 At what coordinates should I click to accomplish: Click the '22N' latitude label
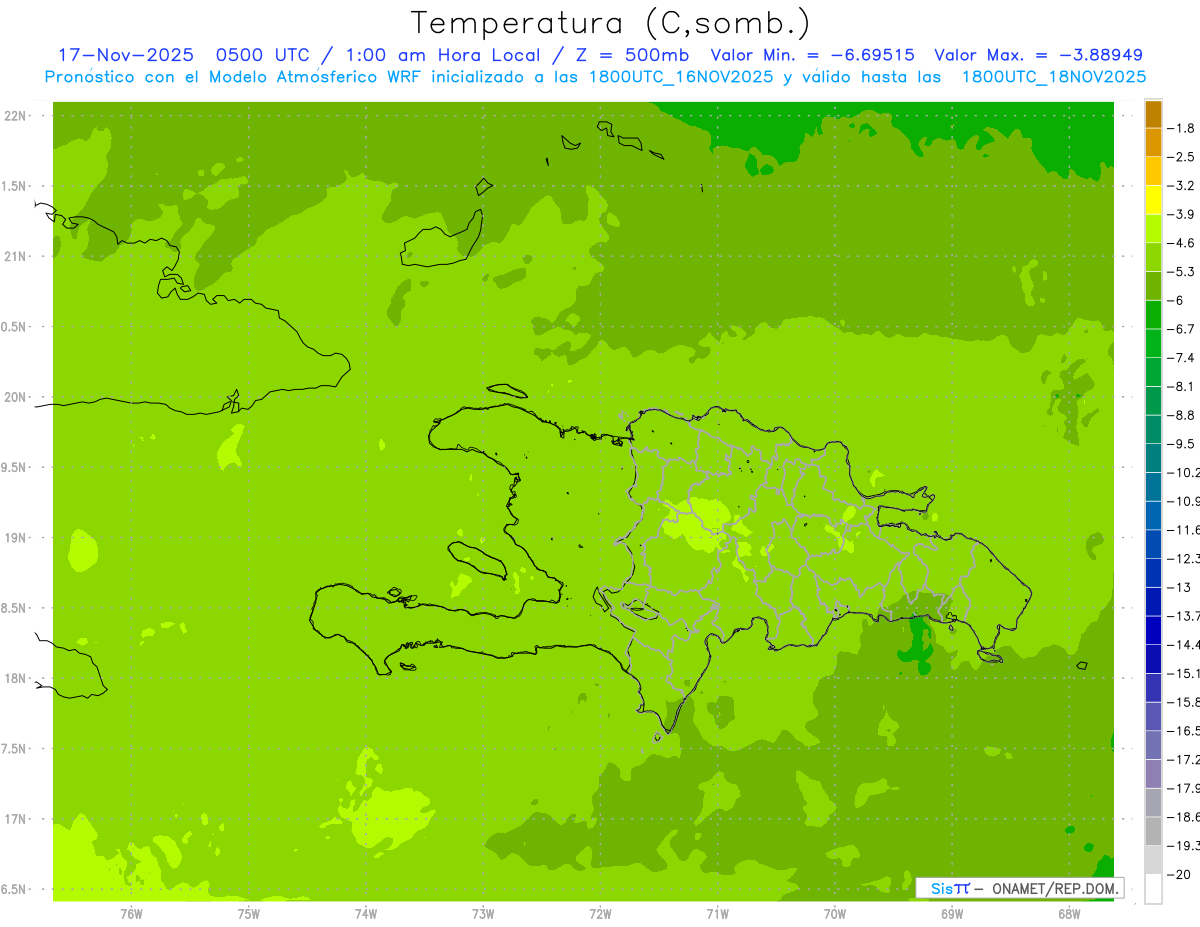click(x=16, y=116)
